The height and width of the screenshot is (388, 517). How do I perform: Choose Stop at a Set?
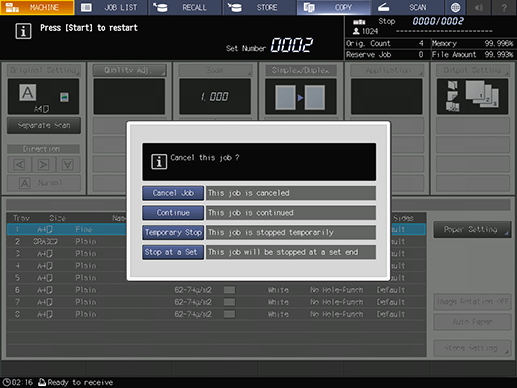pyautogui.click(x=173, y=252)
